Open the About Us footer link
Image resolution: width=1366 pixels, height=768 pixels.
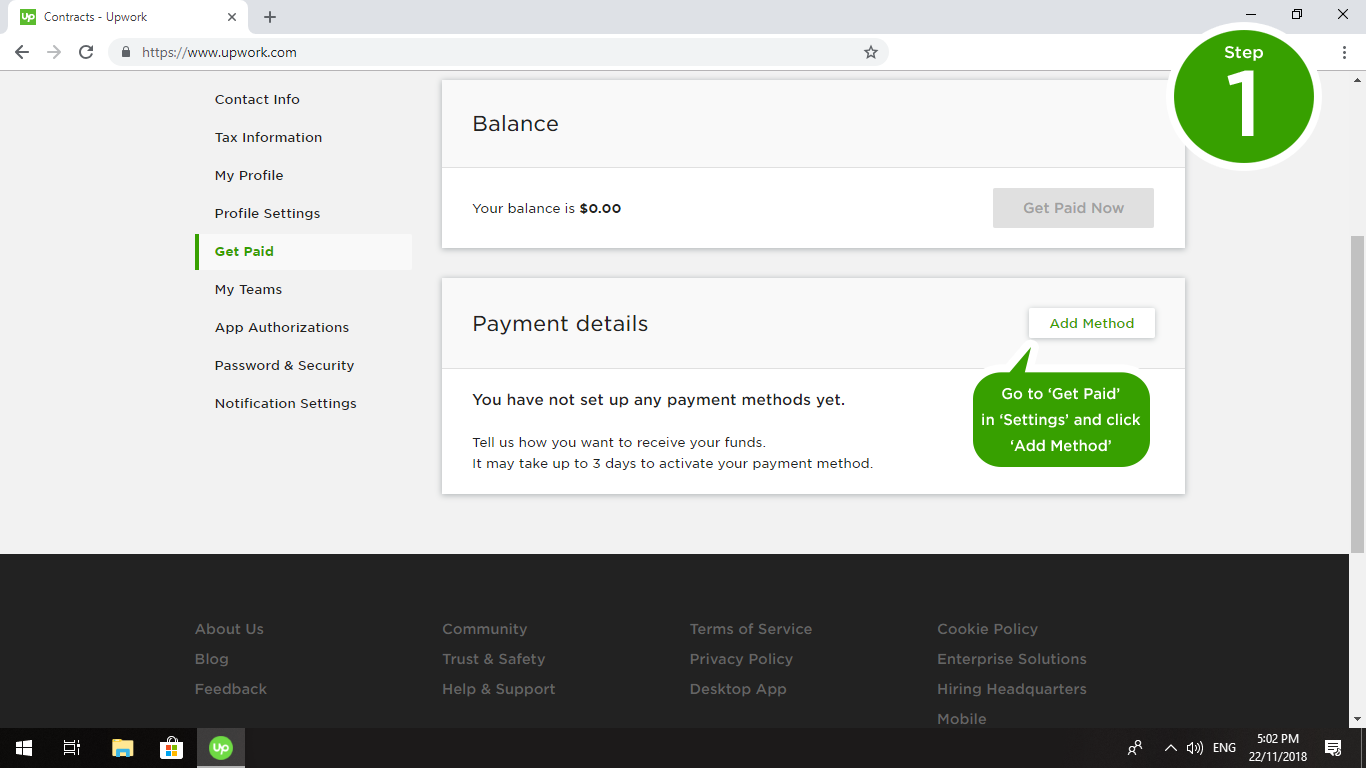point(229,629)
